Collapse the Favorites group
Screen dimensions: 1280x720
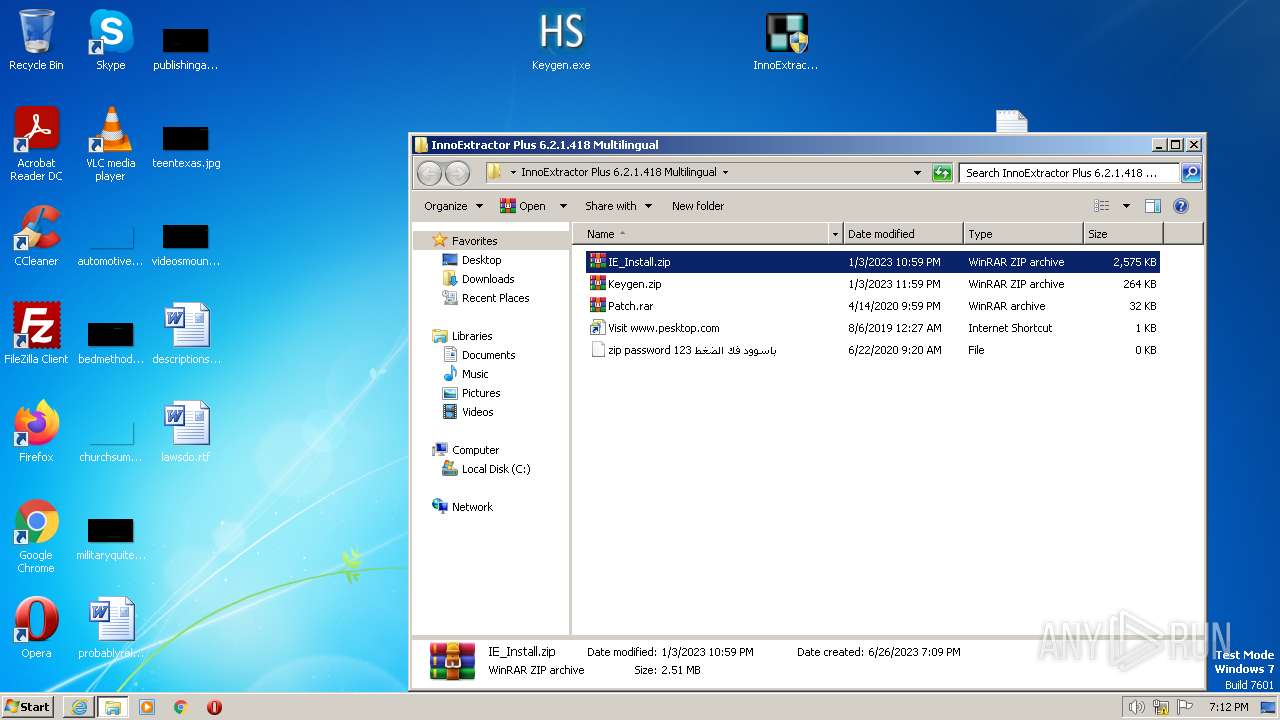coord(474,241)
